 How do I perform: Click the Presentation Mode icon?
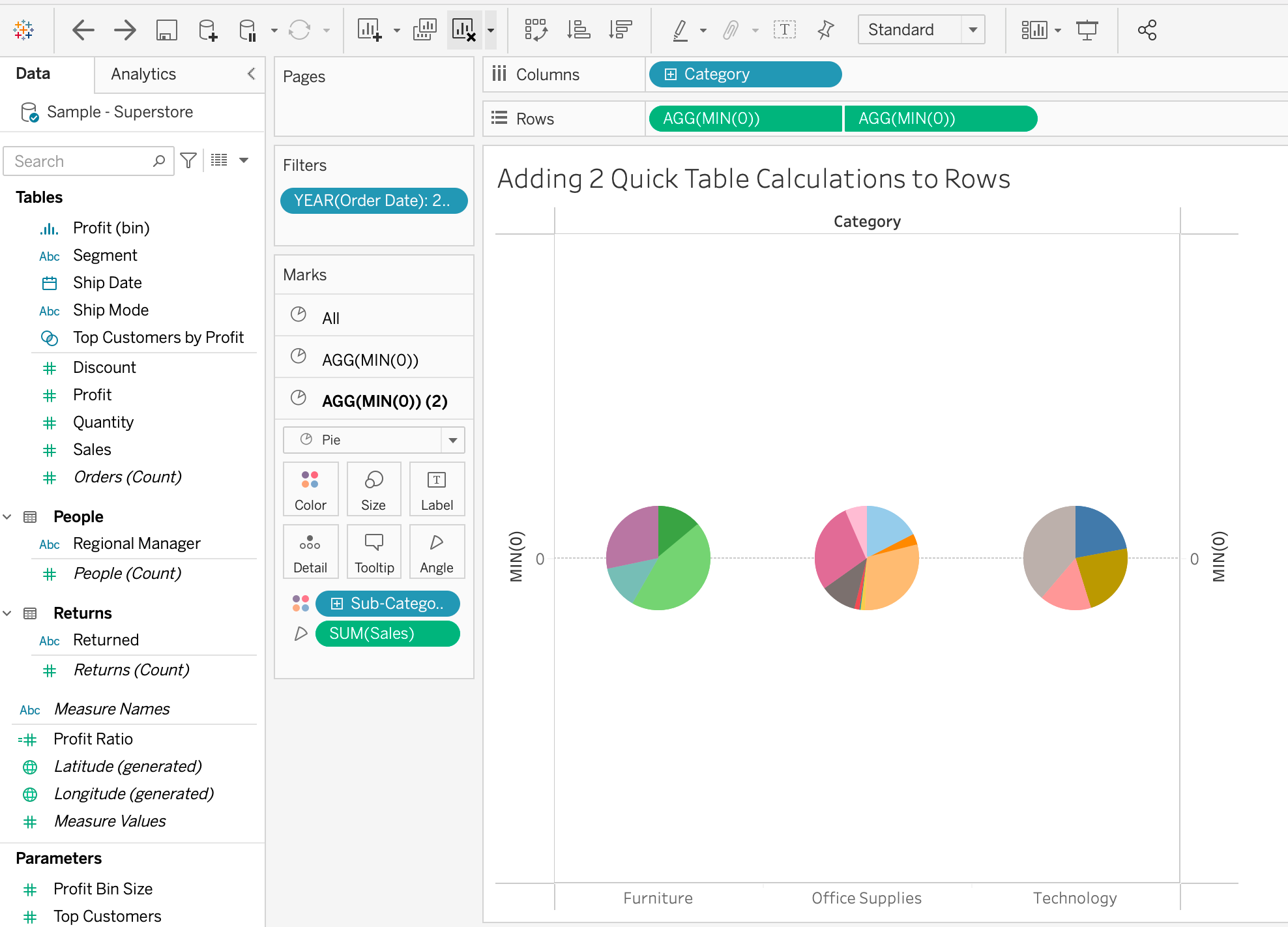point(1087,29)
